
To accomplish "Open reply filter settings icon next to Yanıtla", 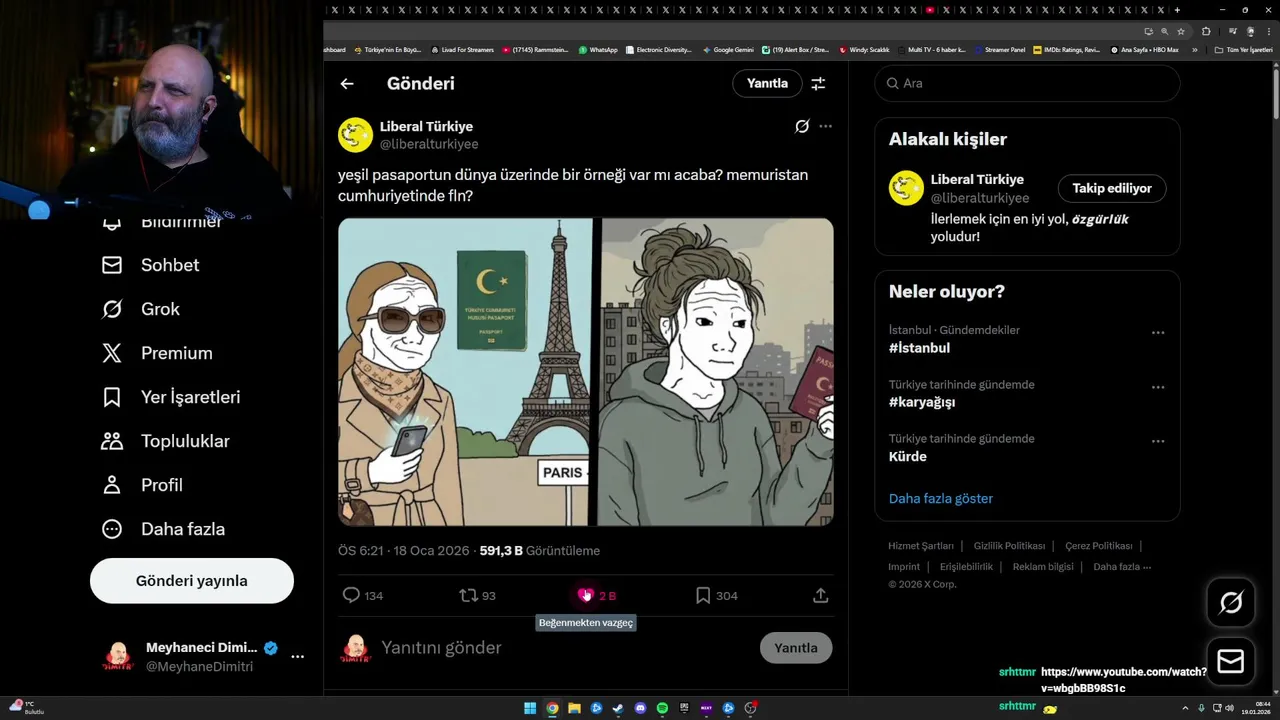I will tap(818, 84).
